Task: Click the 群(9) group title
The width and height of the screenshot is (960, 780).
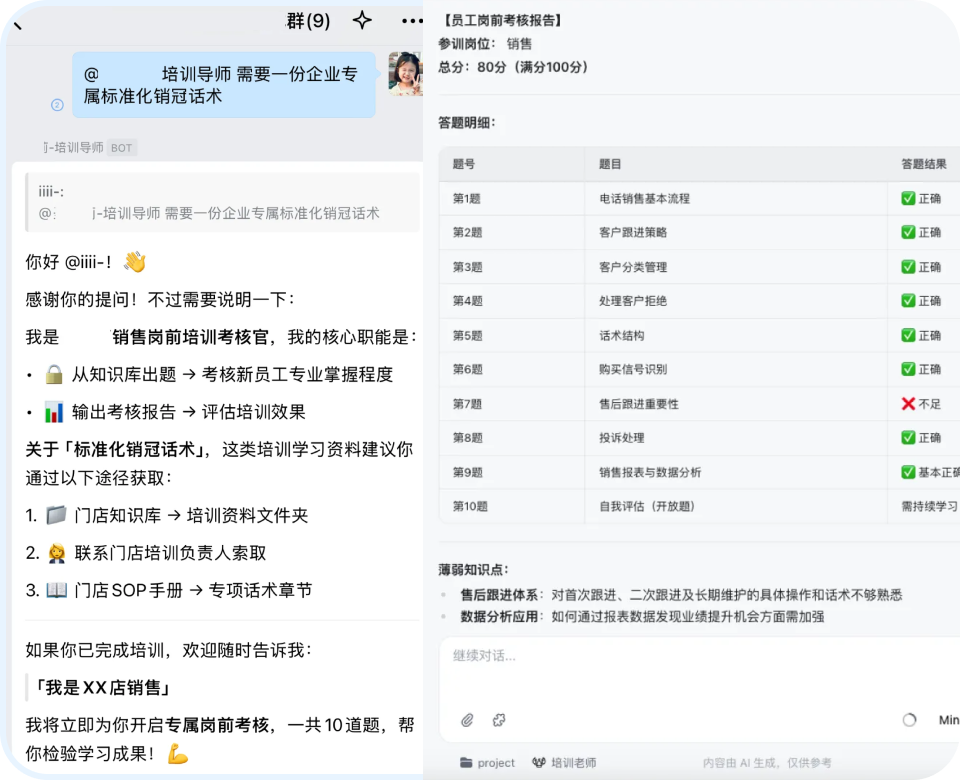Action: [x=309, y=21]
